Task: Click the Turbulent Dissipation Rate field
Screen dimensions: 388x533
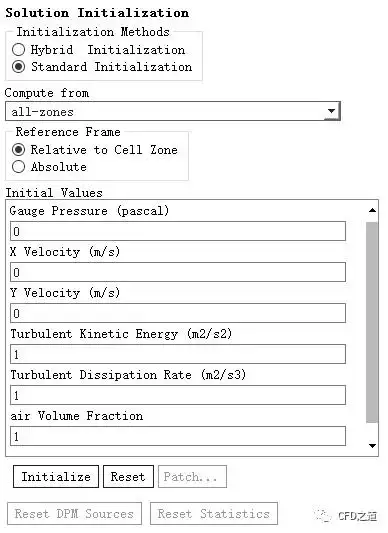Action: pyautogui.click(x=178, y=395)
